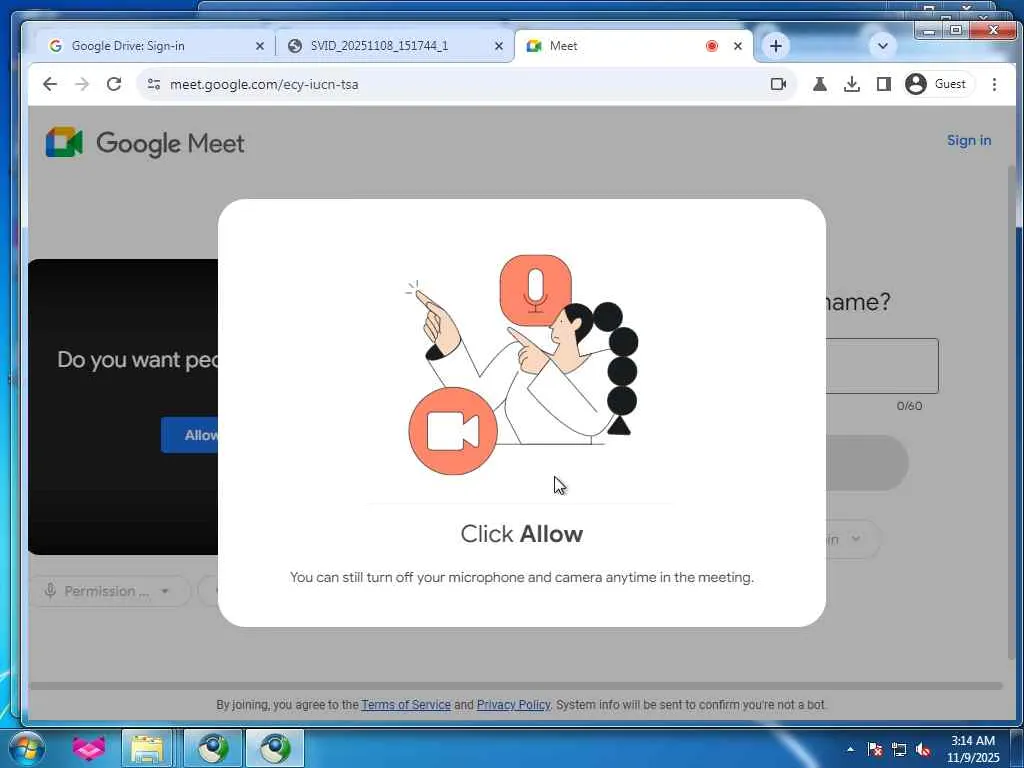This screenshot has height=768, width=1024.
Task: Click the network icon in system tray
Action: pos(899,749)
